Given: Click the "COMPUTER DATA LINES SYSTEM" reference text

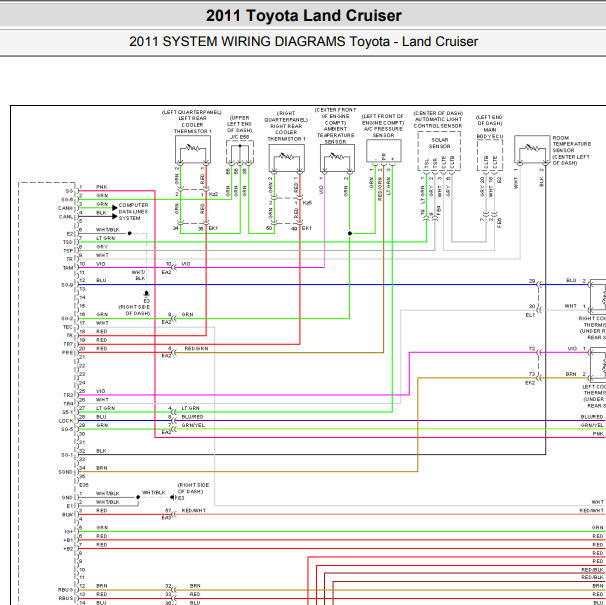Looking at the screenshot, I should tap(133, 211).
